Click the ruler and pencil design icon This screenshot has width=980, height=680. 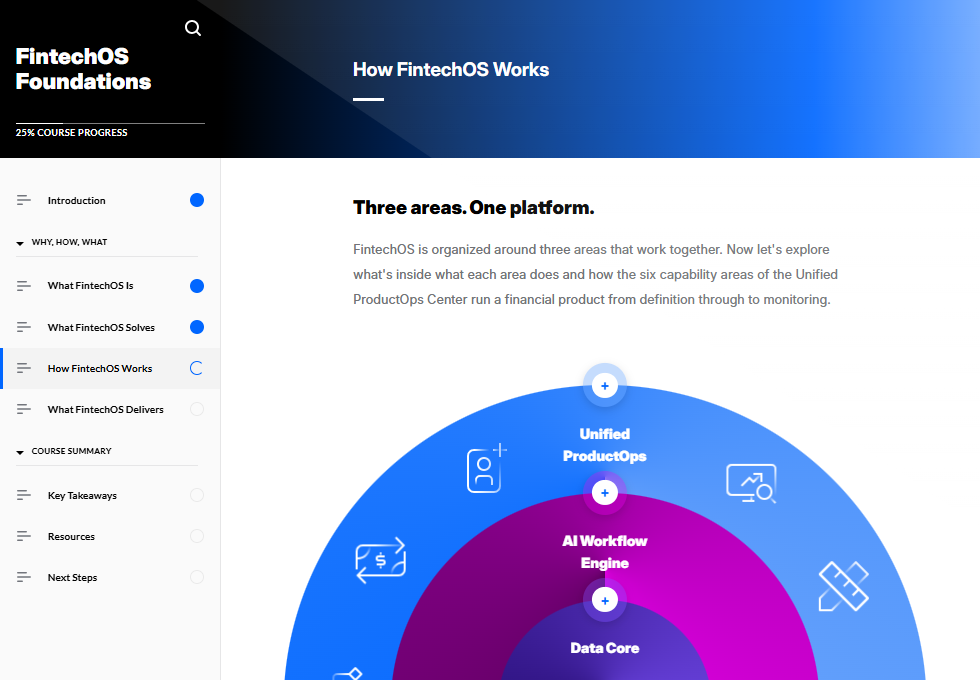tap(844, 586)
